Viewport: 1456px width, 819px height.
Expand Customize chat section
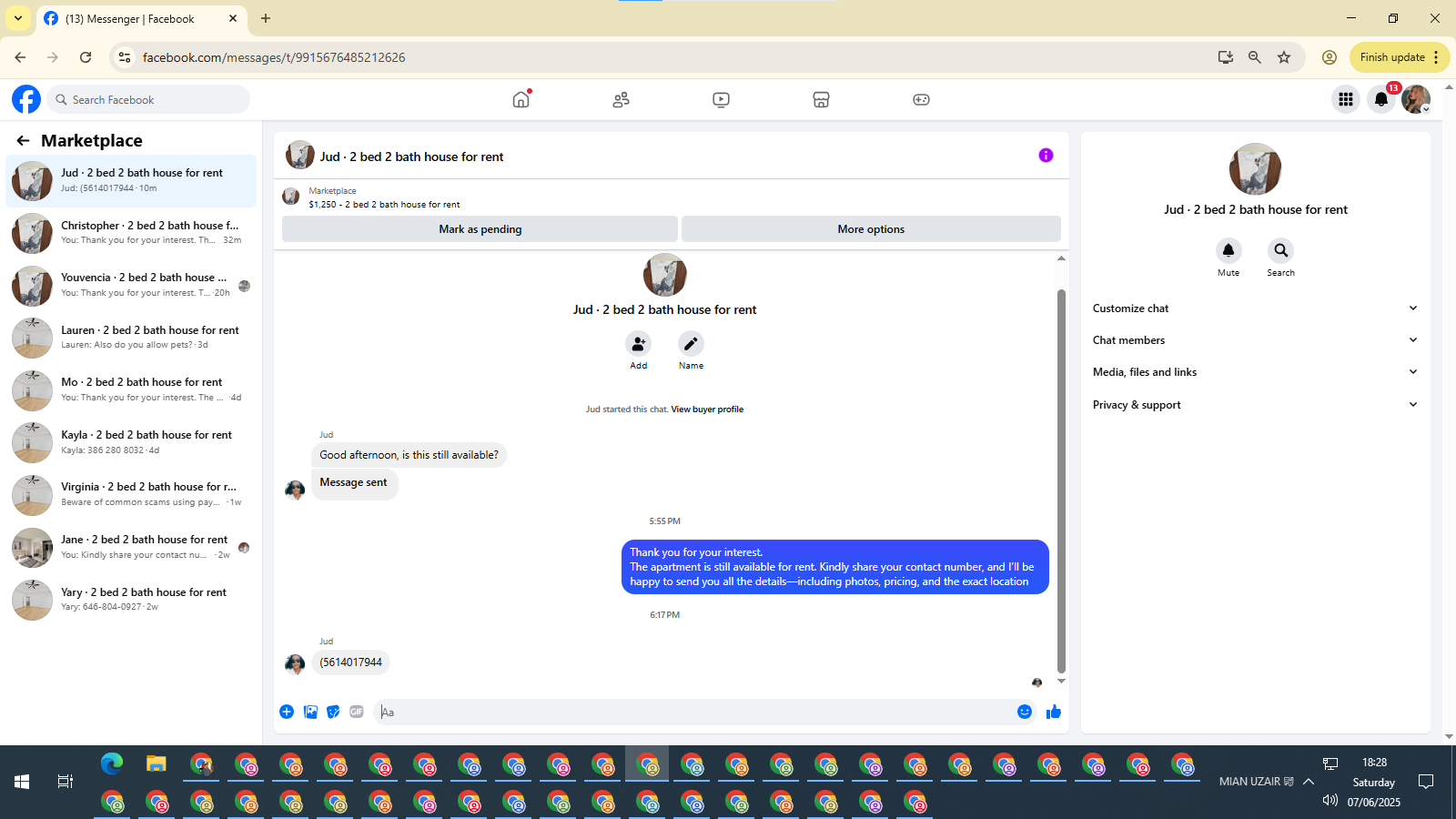(1255, 308)
